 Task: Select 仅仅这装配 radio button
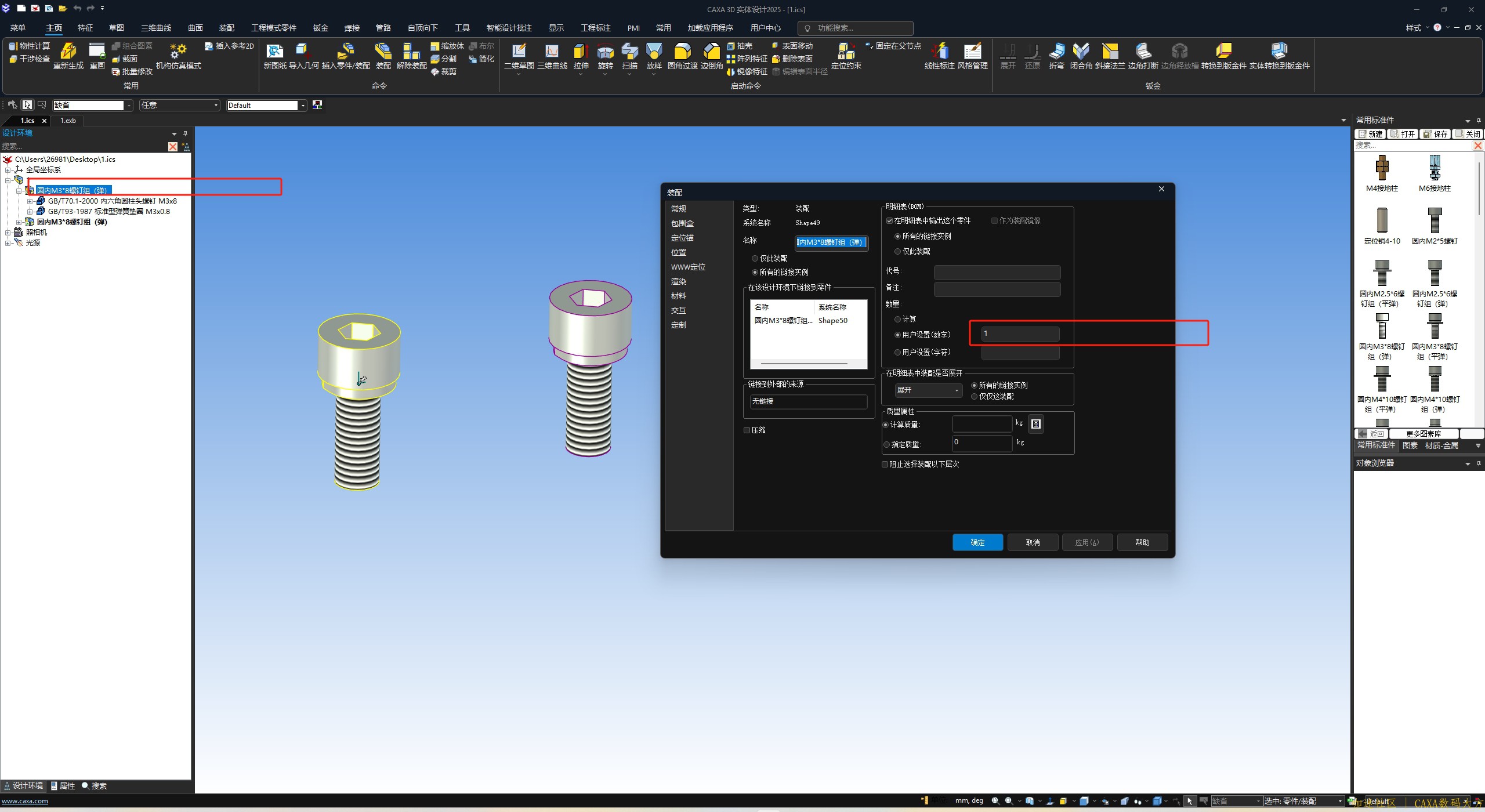coord(974,396)
